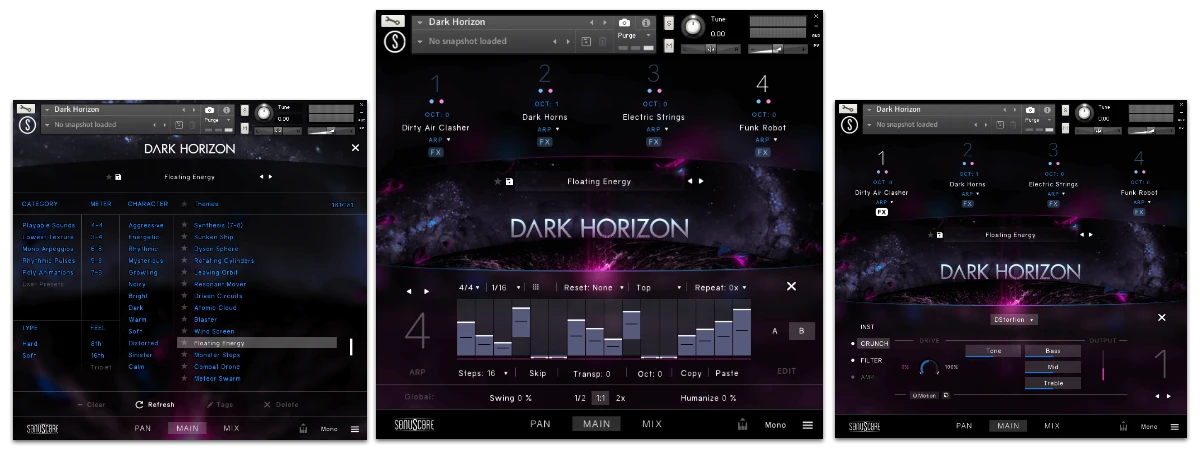Click the camera snapshot icon in the center window
This screenshot has height=450, width=1200.
point(624,22)
